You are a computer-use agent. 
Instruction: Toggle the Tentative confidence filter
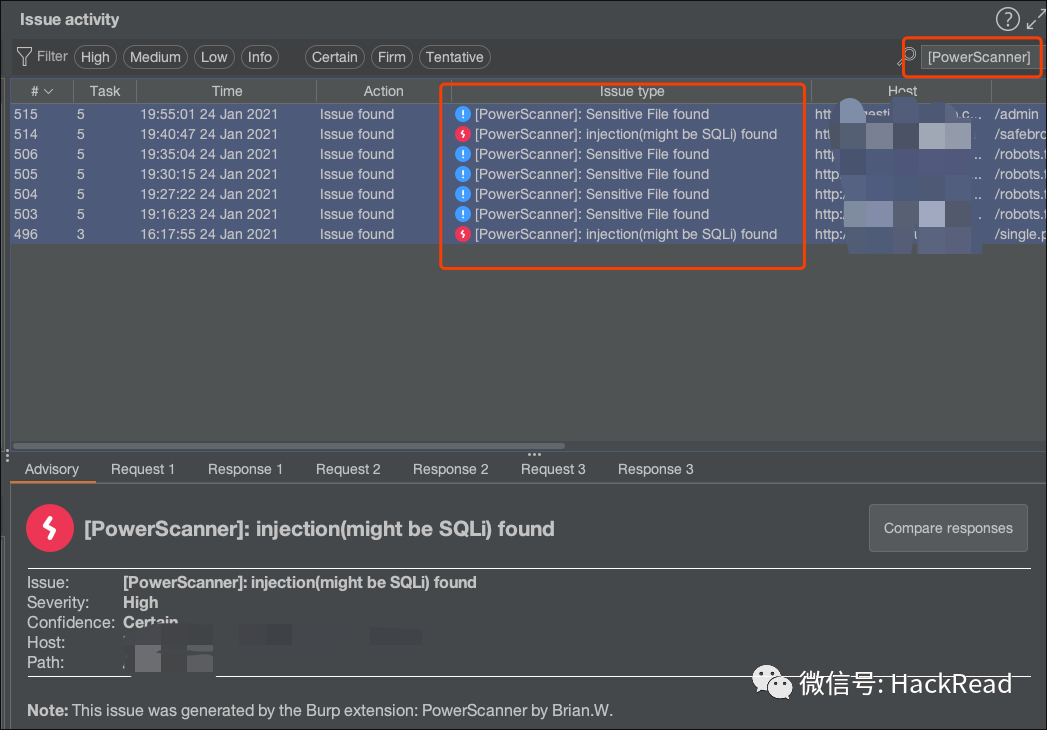pyautogui.click(x=455, y=57)
